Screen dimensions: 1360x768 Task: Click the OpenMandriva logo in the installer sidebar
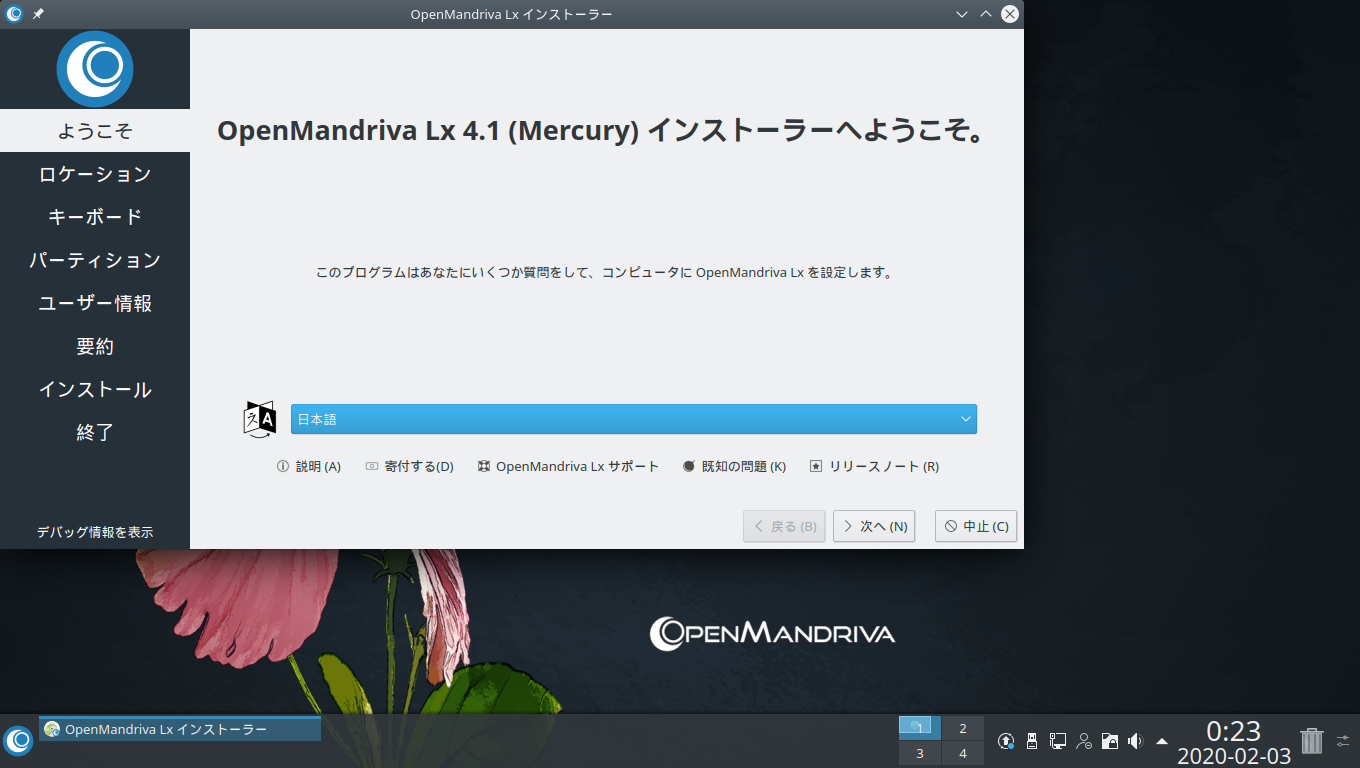[95, 69]
